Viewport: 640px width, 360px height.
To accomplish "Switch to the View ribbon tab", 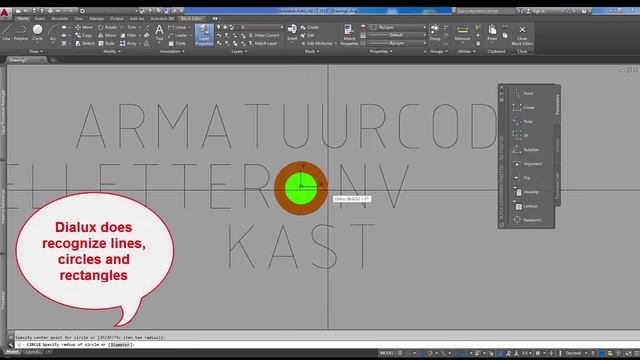I will [x=78, y=18].
